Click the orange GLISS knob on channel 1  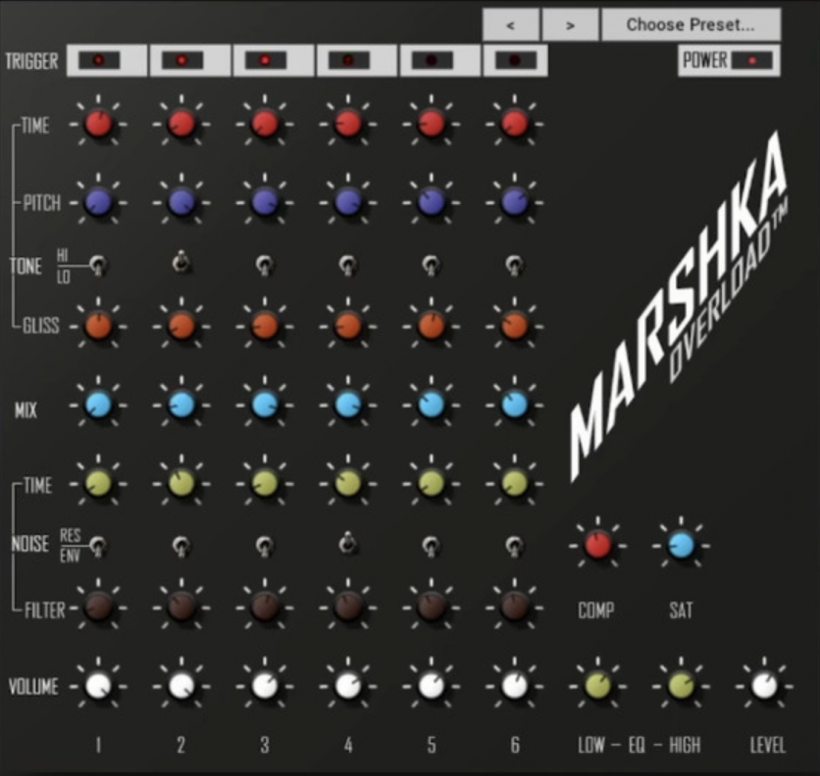coord(98,326)
